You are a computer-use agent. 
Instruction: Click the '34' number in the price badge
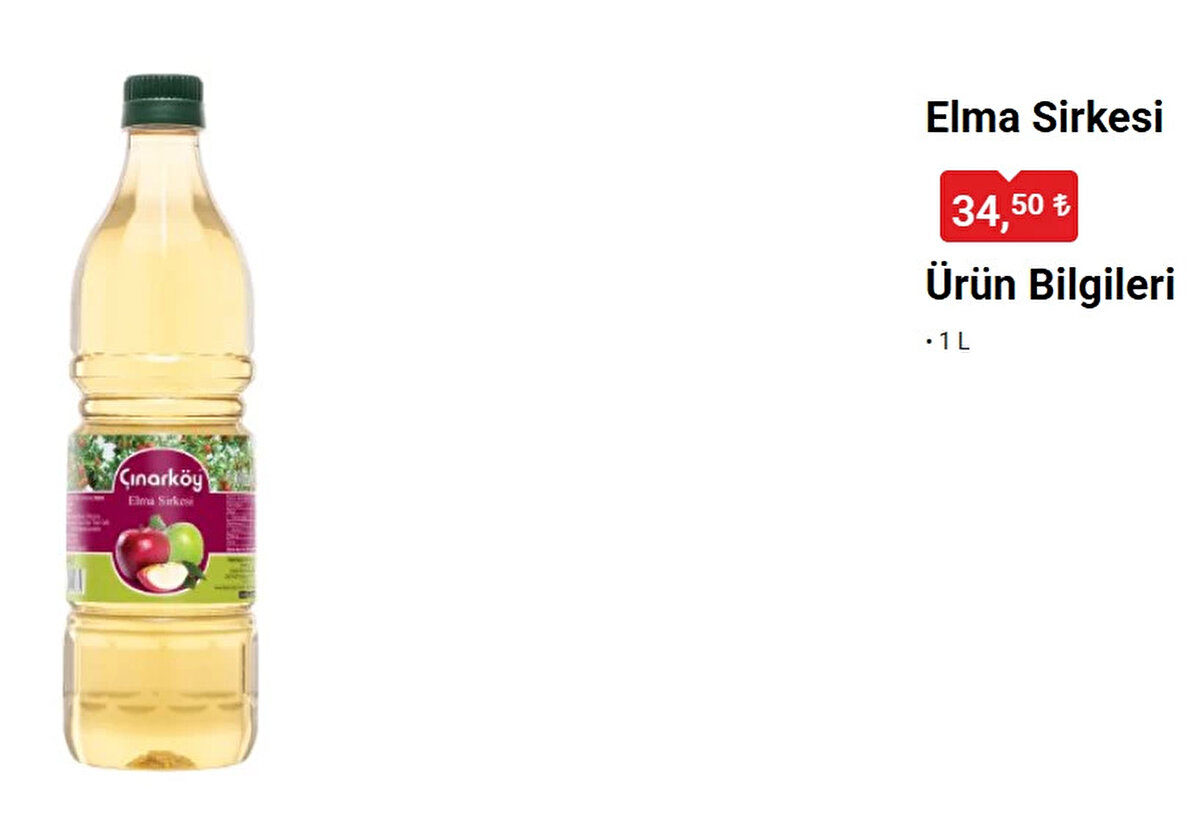(975, 211)
